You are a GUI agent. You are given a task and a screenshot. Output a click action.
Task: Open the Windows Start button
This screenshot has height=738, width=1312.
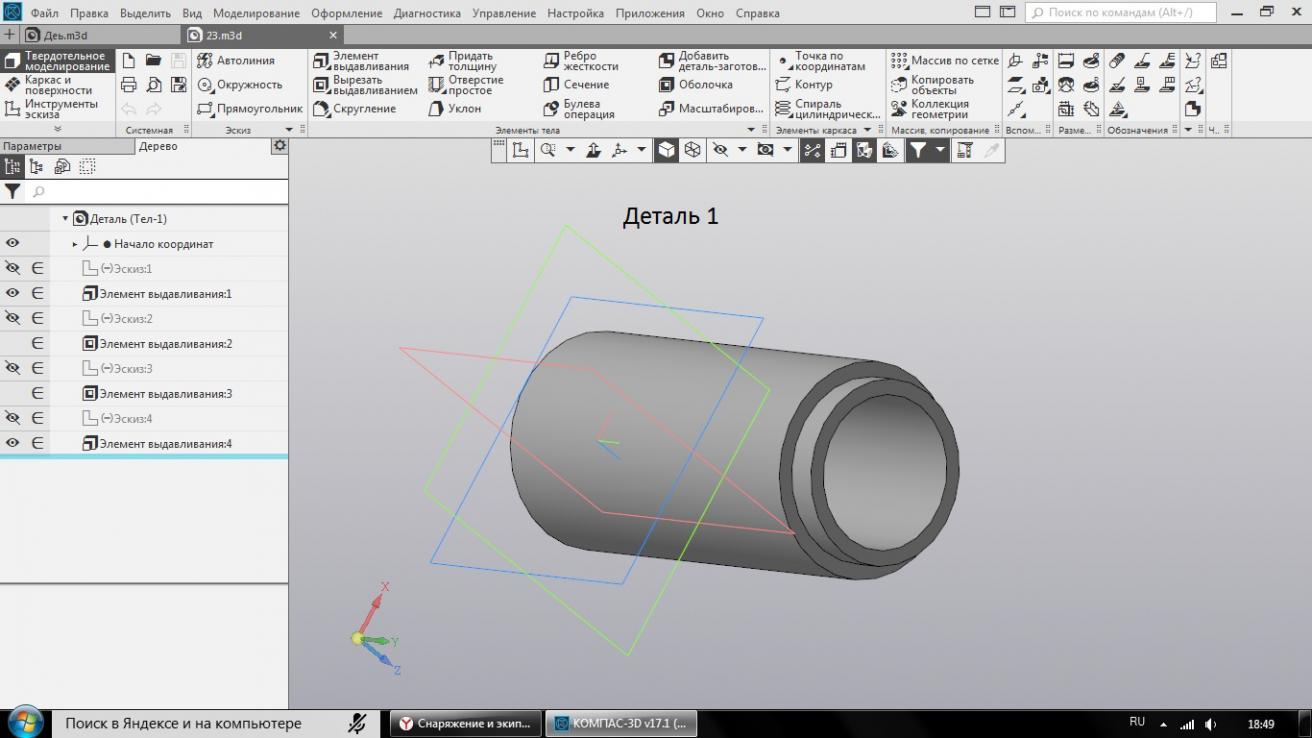coord(24,723)
